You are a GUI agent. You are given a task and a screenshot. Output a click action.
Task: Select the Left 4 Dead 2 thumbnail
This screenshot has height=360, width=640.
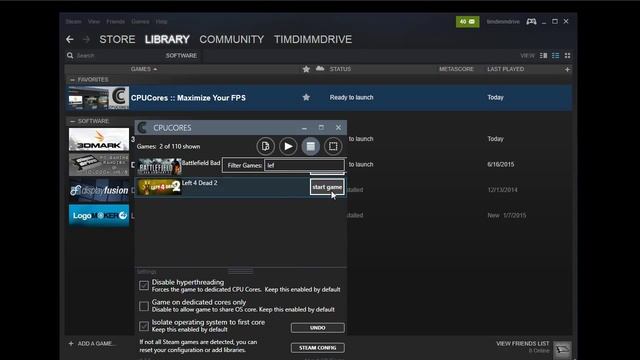(159, 187)
